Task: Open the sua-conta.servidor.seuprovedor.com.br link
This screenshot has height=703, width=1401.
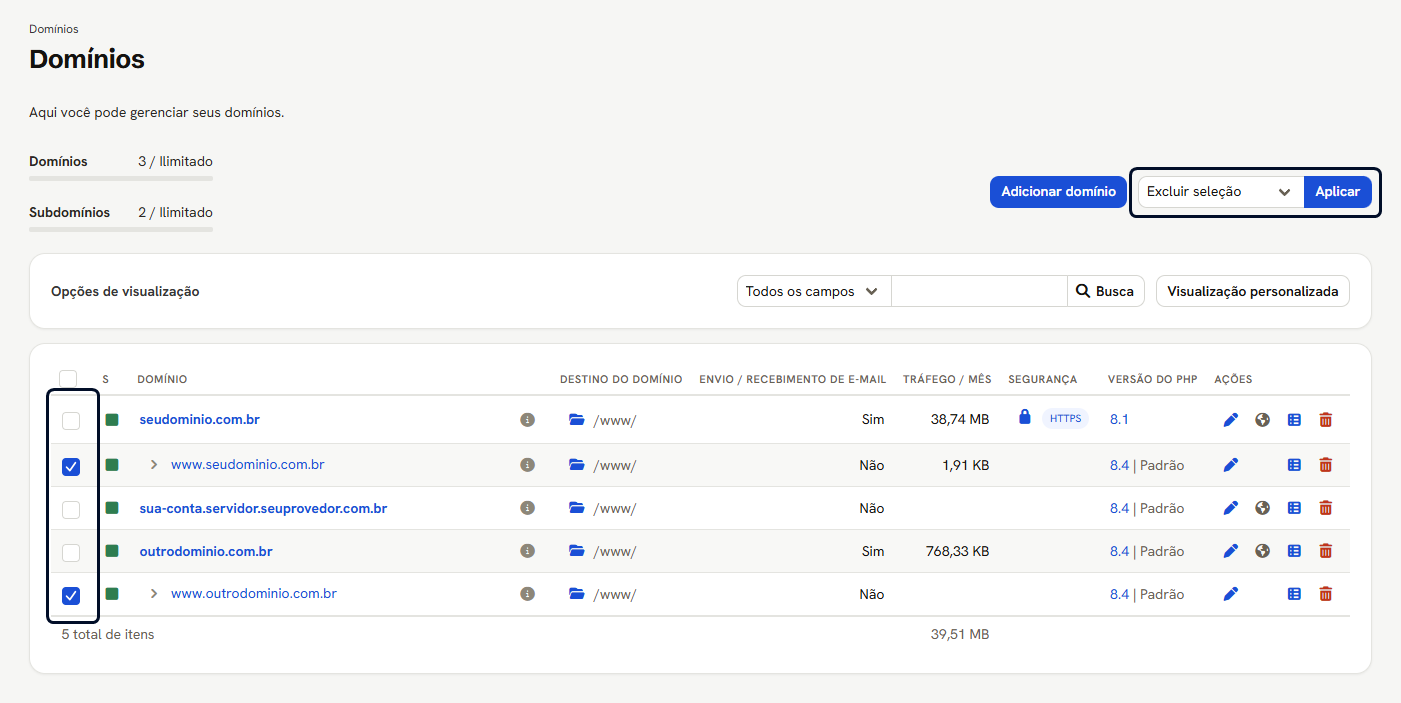Action: [x=263, y=508]
